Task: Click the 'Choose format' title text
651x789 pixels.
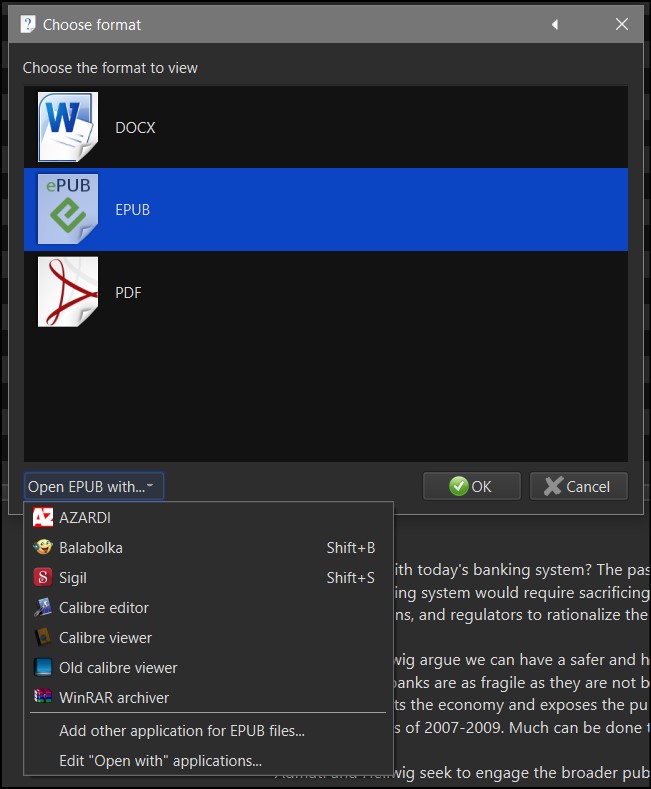Action: 92,25
